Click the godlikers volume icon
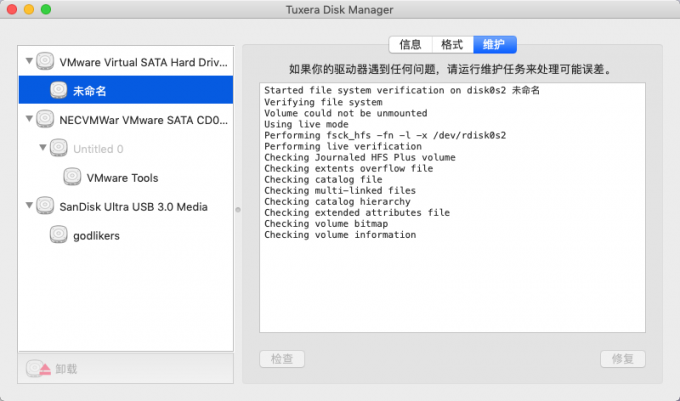 pyautogui.click(x=59, y=235)
